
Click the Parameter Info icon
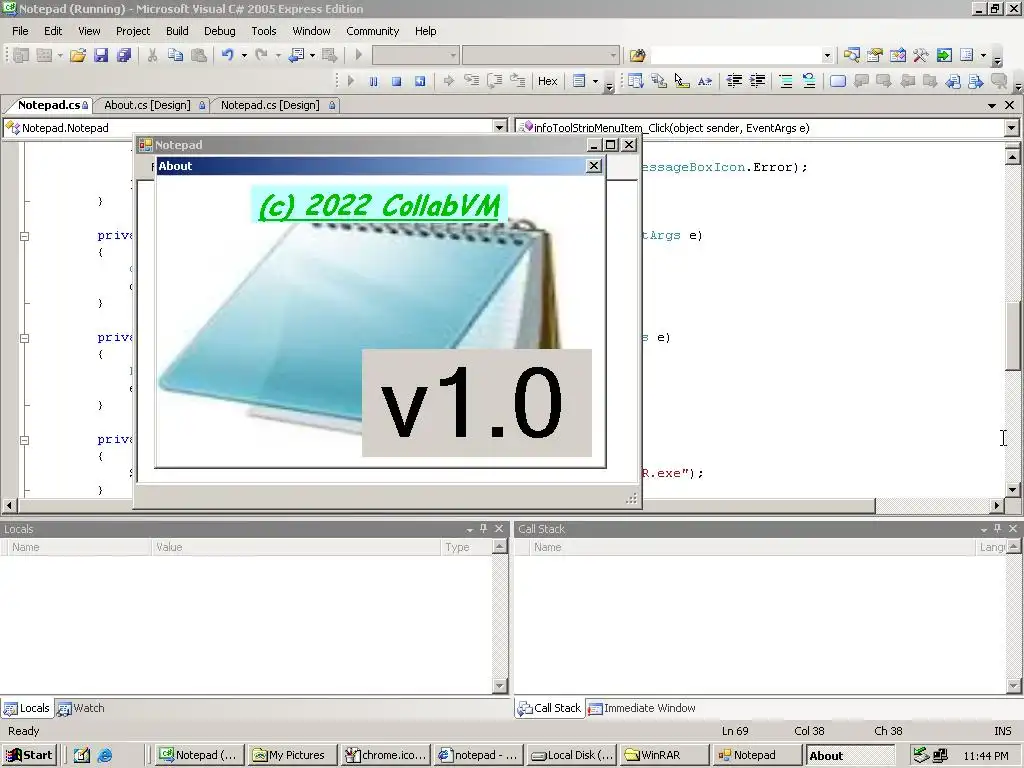[x=659, y=81]
